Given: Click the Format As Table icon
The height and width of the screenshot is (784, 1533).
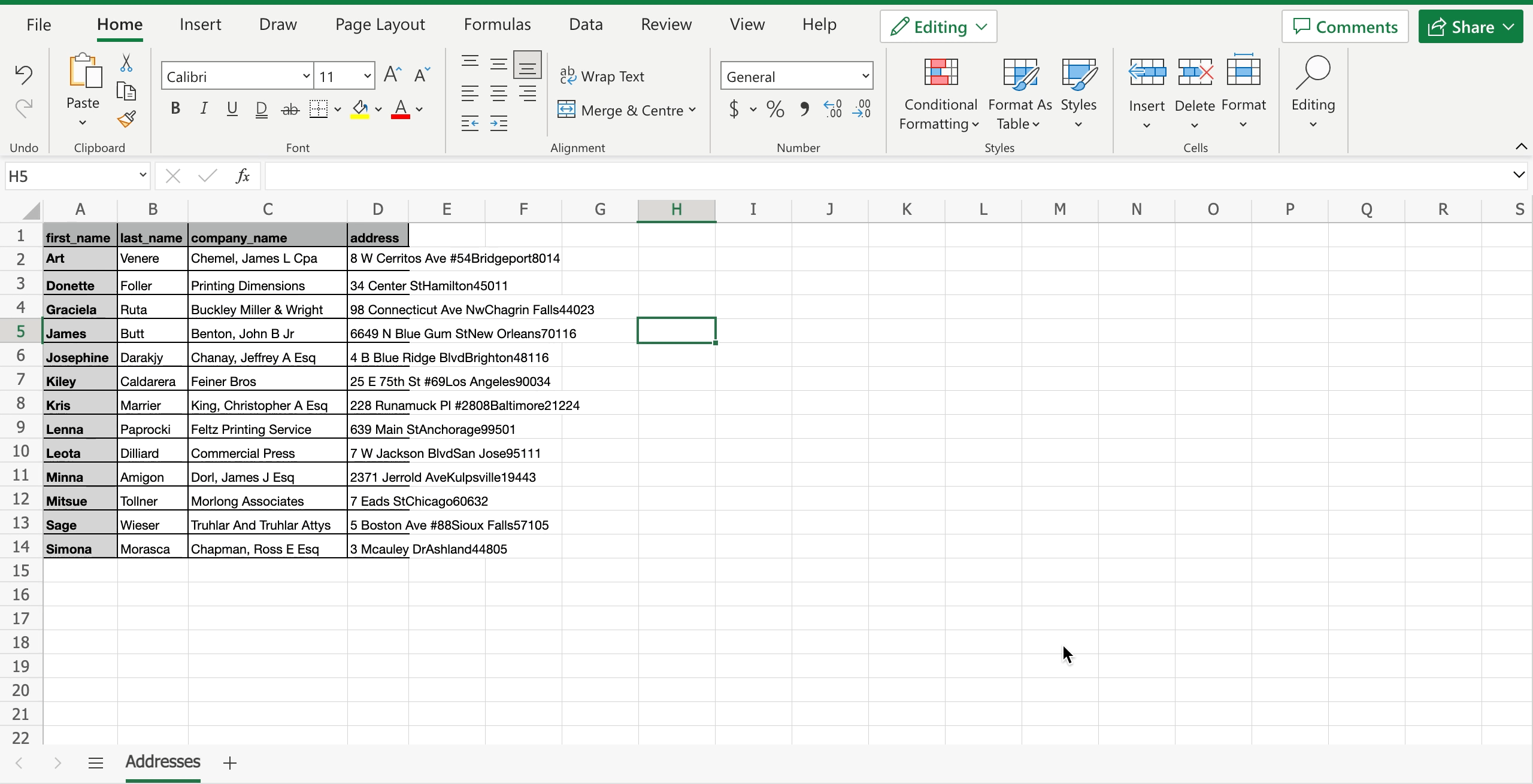Looking at the screenshot, I should [1019, 90].
